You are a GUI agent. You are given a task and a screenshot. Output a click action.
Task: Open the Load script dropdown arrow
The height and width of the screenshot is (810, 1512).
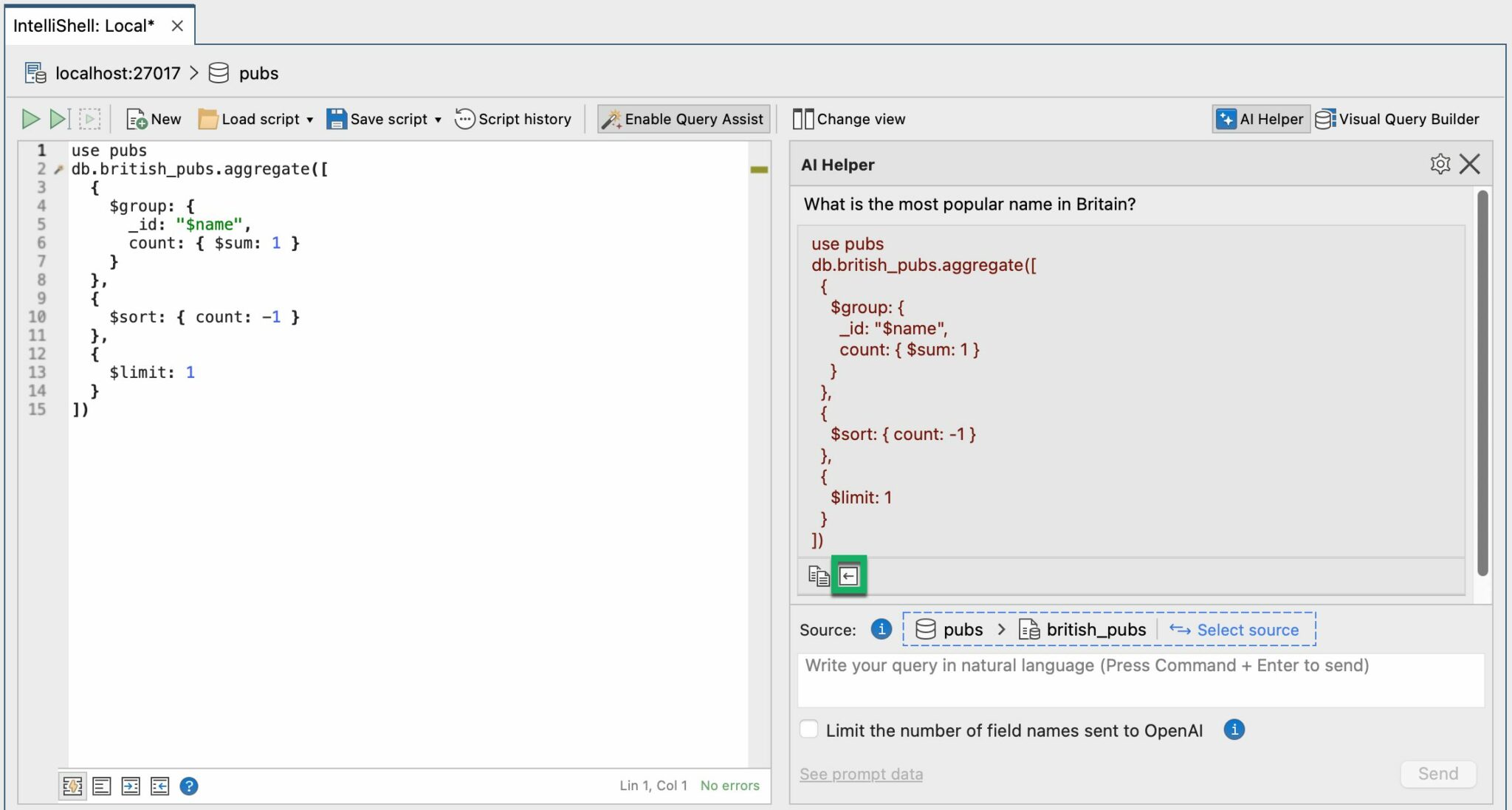[310, 119]
